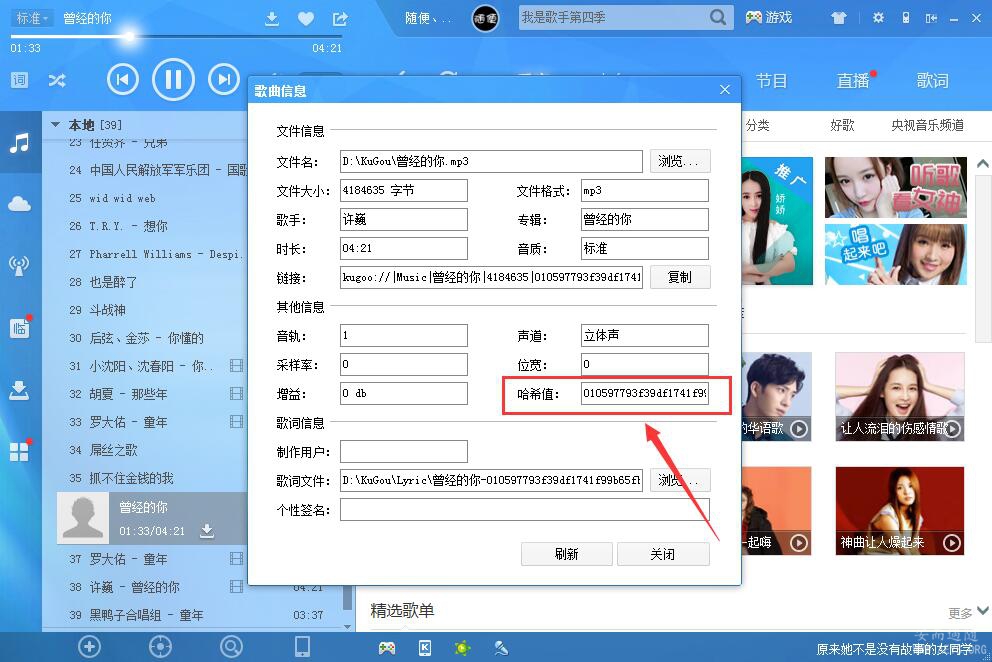The image size is (992, 662).
Task: Click the 哈希值 field
Action: point(645,393)
